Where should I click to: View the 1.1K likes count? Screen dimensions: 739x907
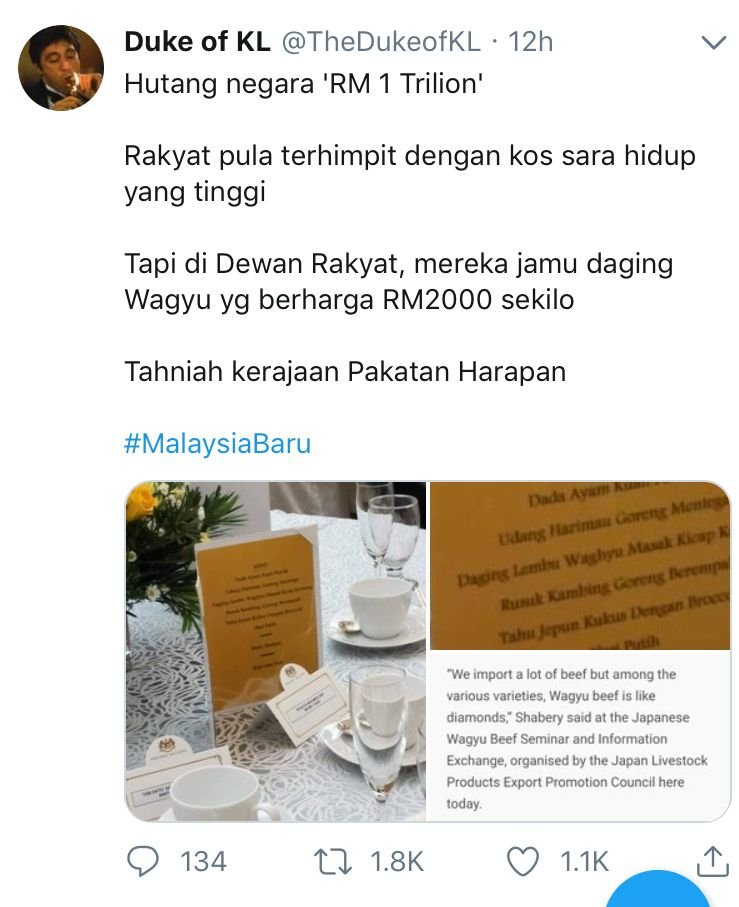[x=584, y=861]
